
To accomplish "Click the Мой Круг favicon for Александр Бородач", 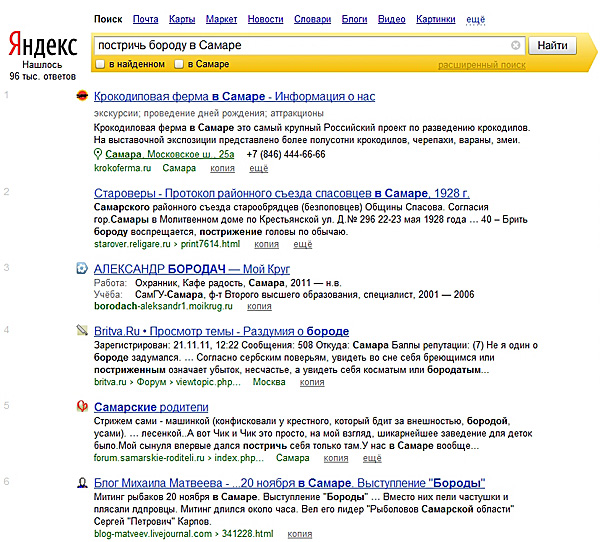I will [83, 269].
